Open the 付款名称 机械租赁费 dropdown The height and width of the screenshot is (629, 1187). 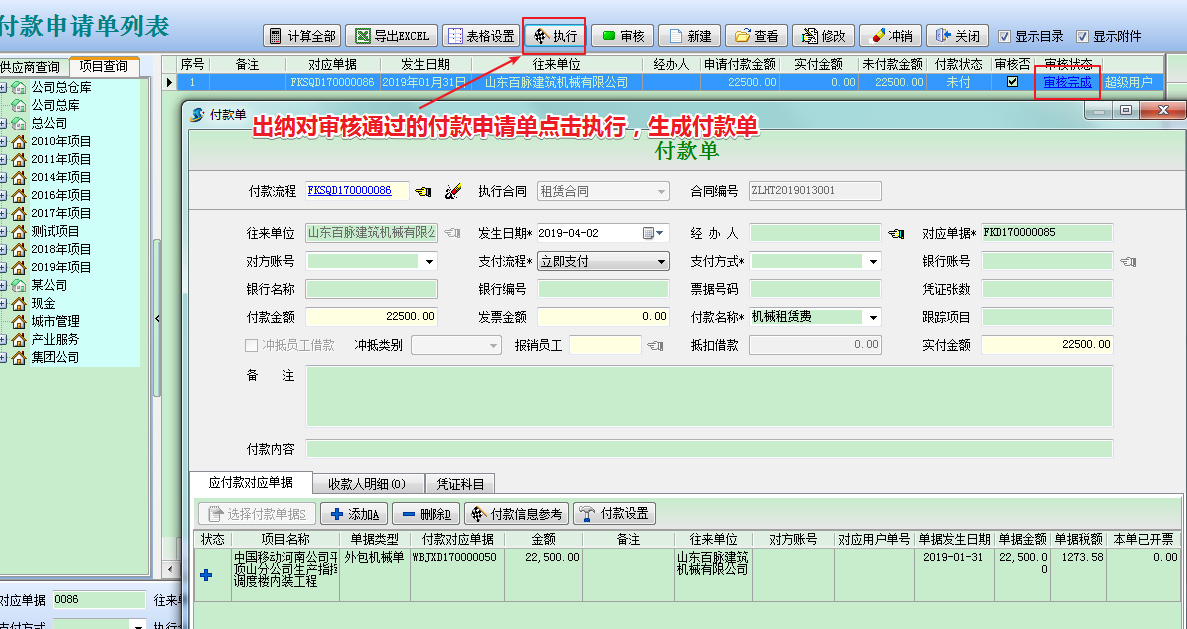873,317
